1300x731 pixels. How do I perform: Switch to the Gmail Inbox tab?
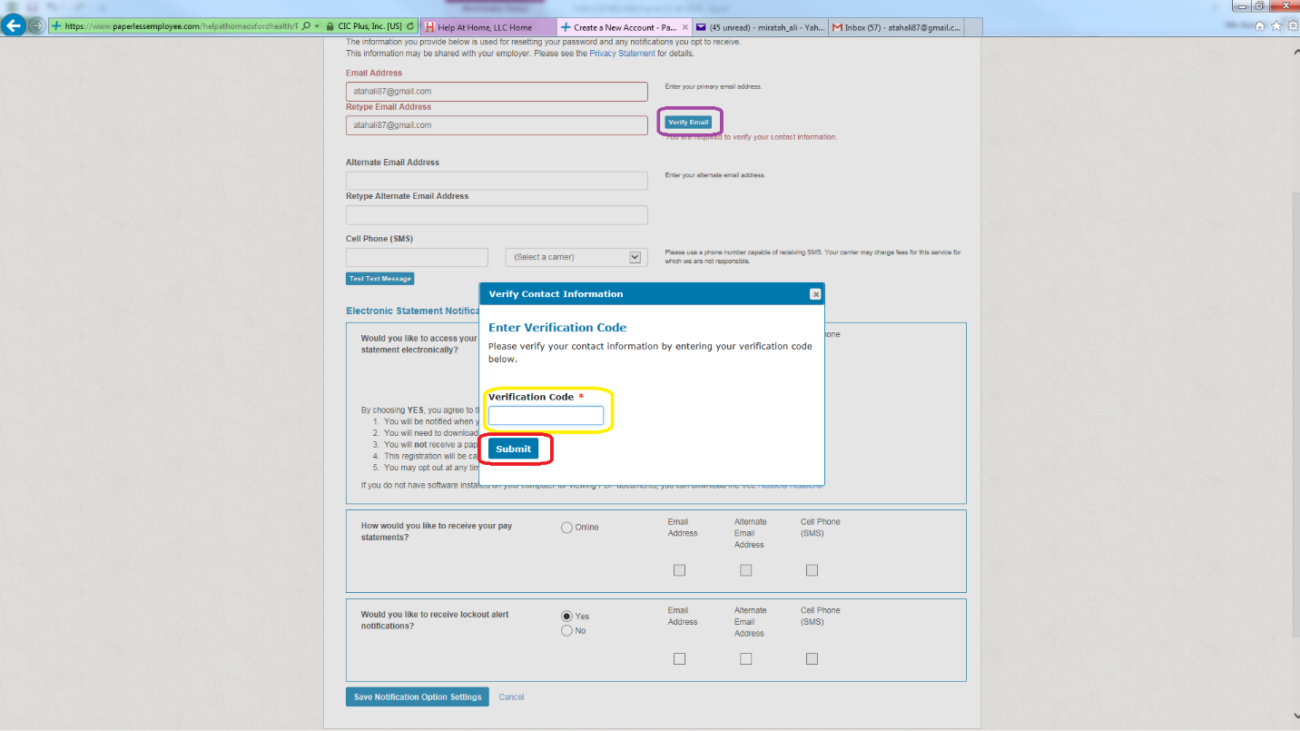point(895,27)
